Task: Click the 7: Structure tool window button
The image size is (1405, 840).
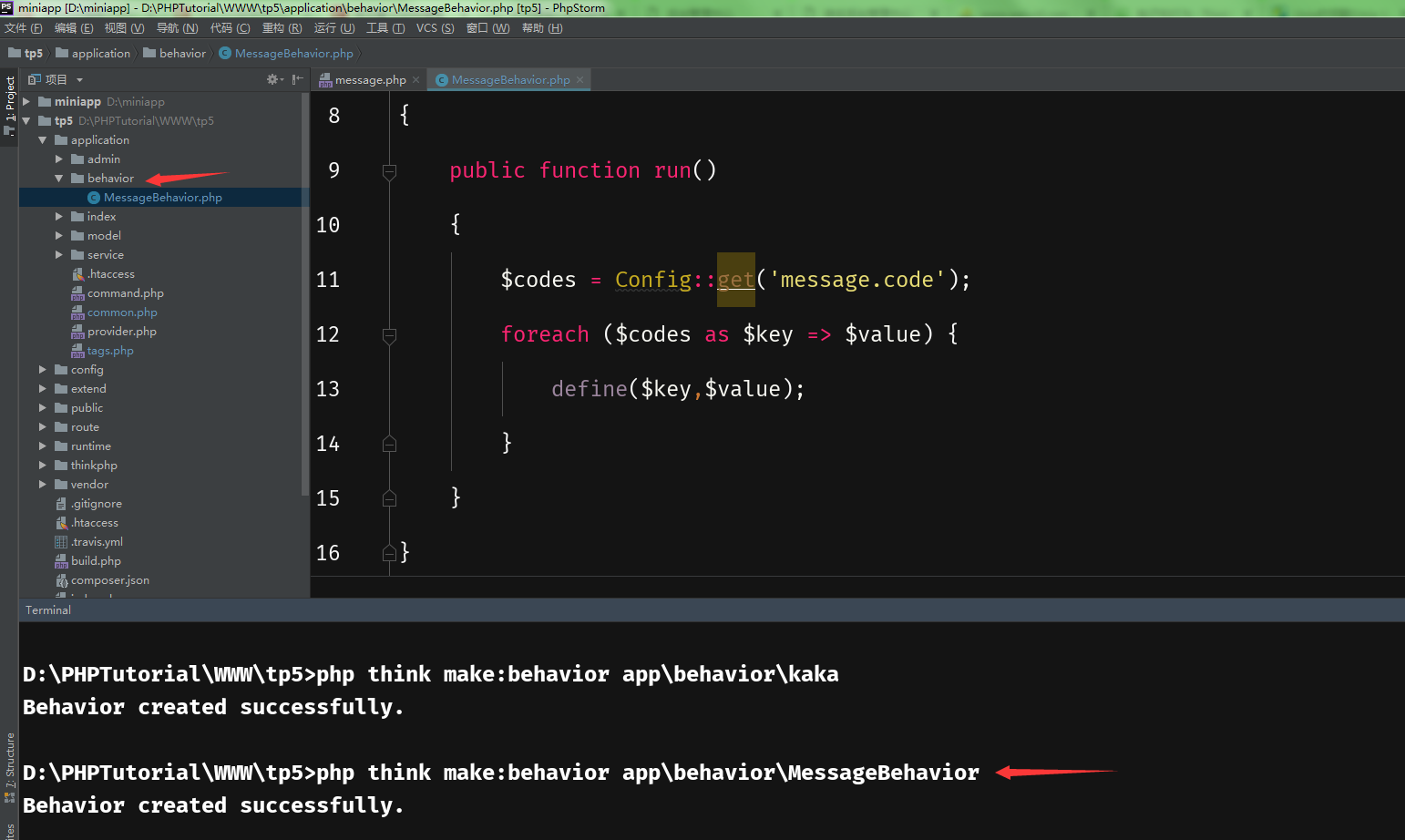Action: coord(9,767)
